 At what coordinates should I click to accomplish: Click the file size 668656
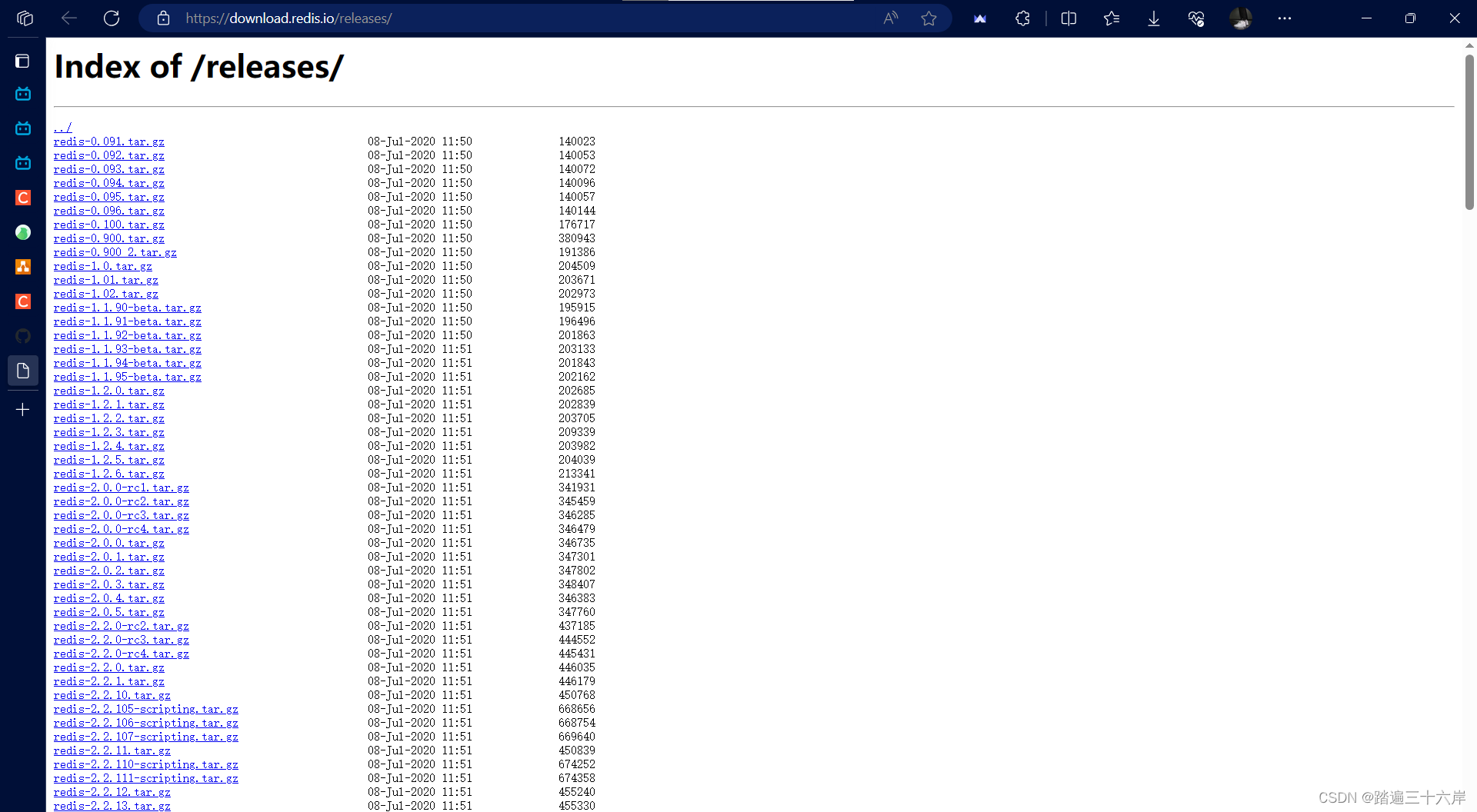pos(576,709)
